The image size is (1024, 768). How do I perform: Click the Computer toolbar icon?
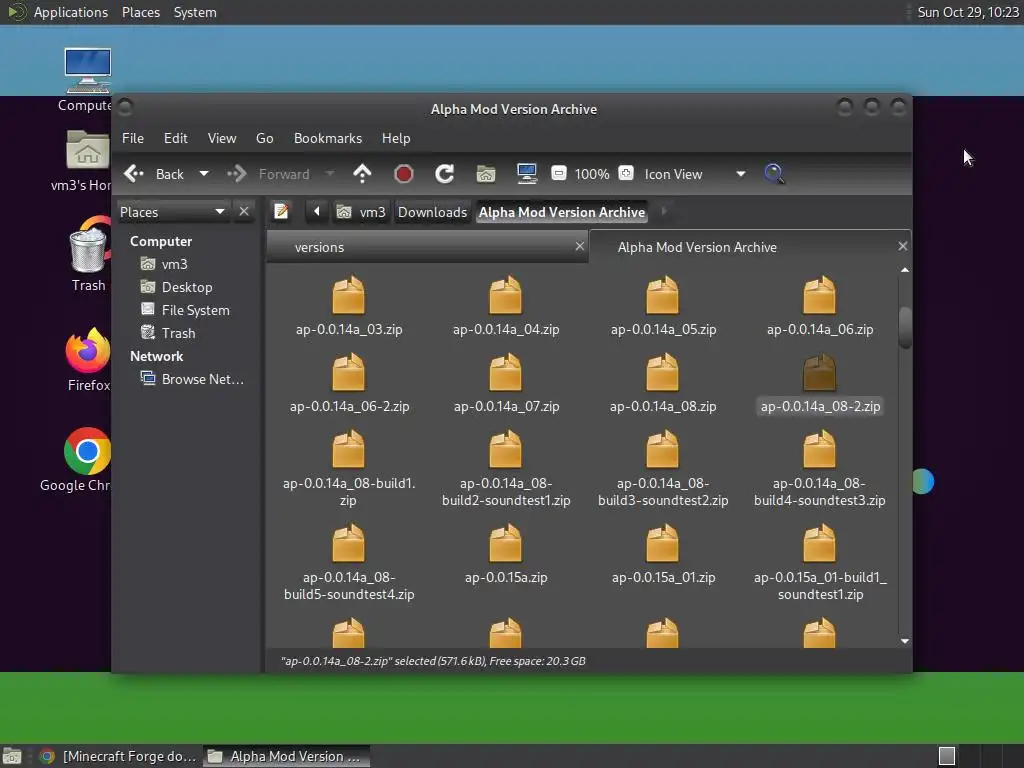527,174
